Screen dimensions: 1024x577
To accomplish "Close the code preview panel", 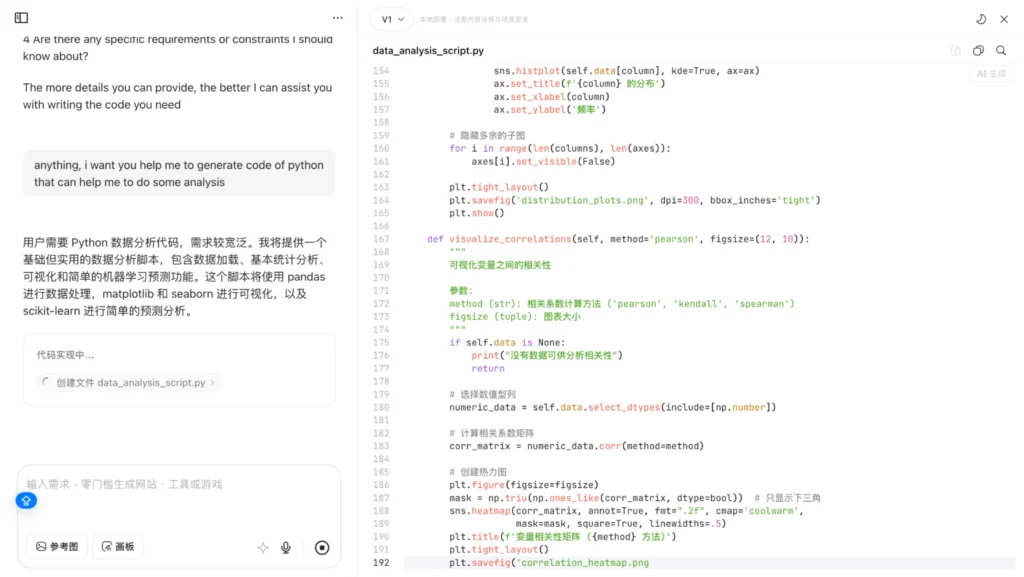I will (1004, 18).
